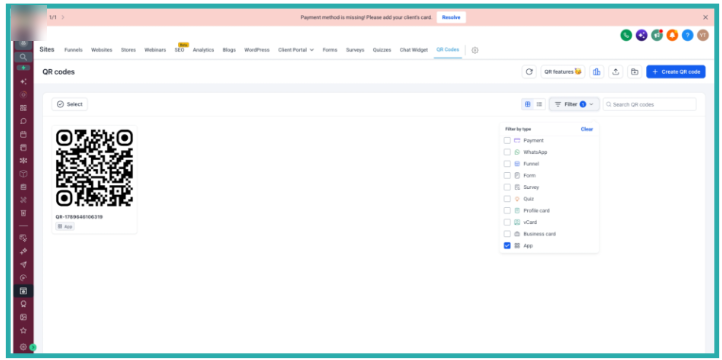Open the Websites tab
722x360 pixels.
(x=101, y=50)
